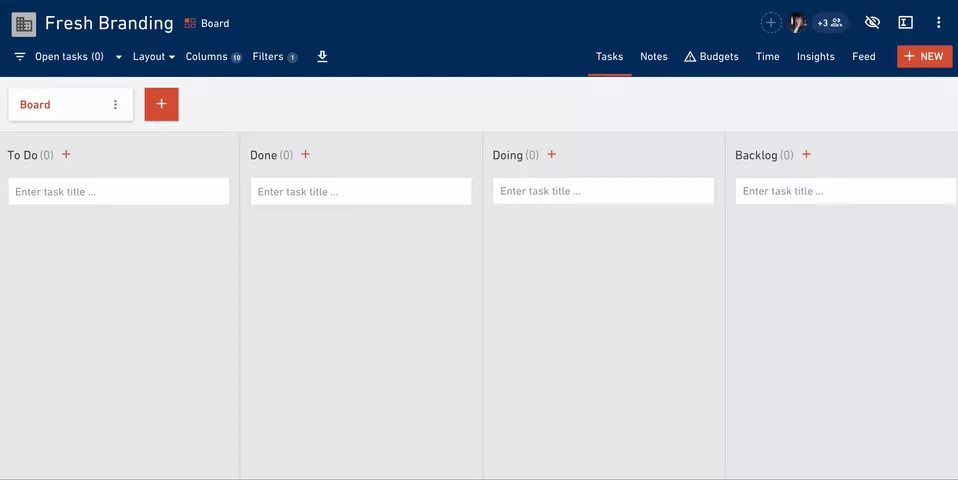This screenshot has height=480, width=958.
Task: Go to the Insights tab
Action: coord(816,56)
